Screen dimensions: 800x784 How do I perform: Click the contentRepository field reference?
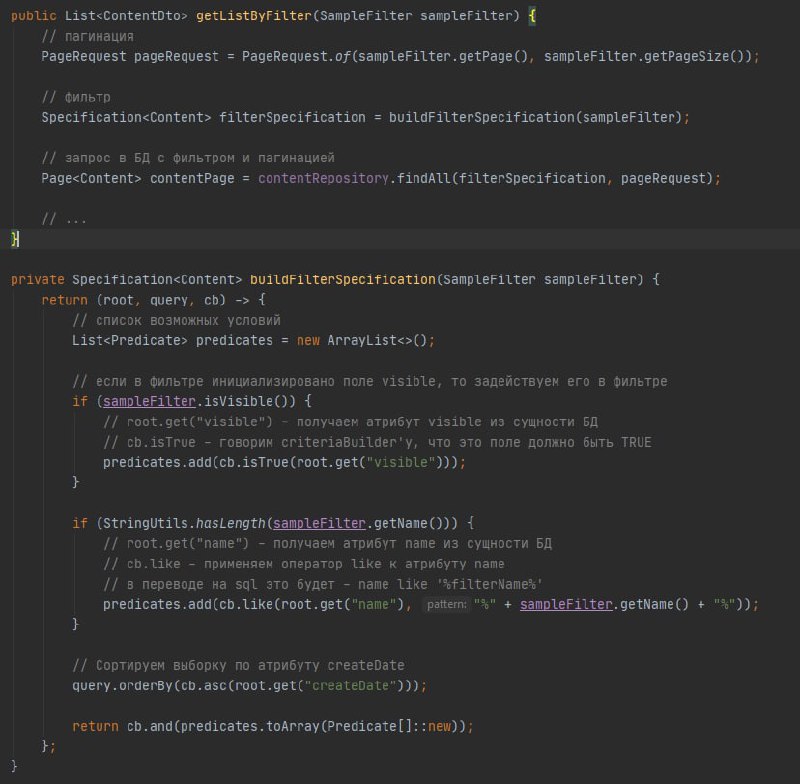(x=323, y=179)
